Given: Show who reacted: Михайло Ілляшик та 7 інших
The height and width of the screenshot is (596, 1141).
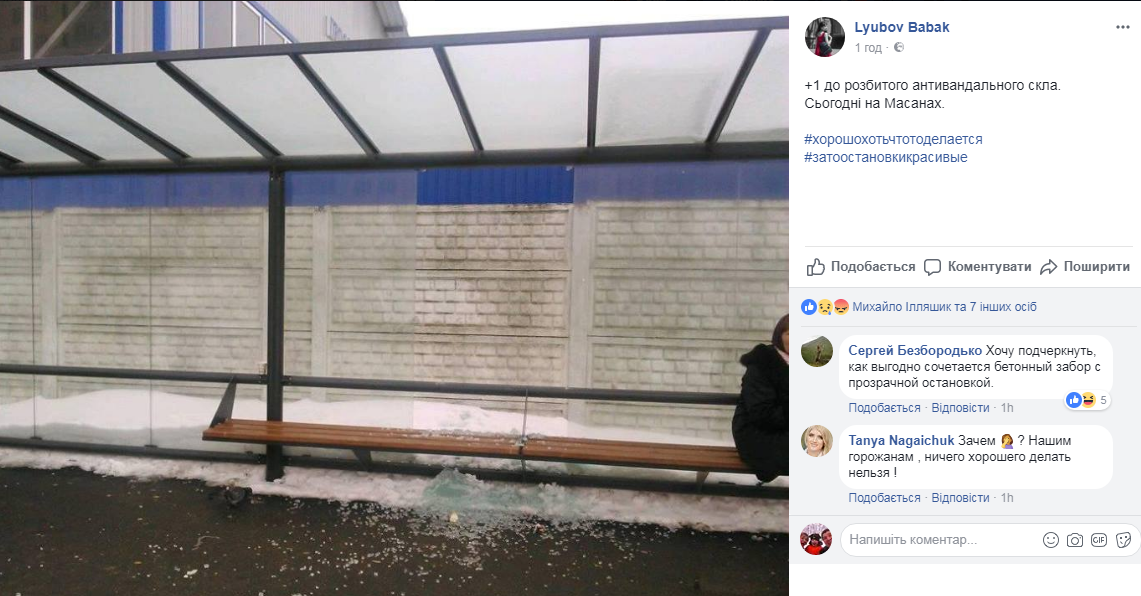Looking at the screenshot, I should click(945, 307).
